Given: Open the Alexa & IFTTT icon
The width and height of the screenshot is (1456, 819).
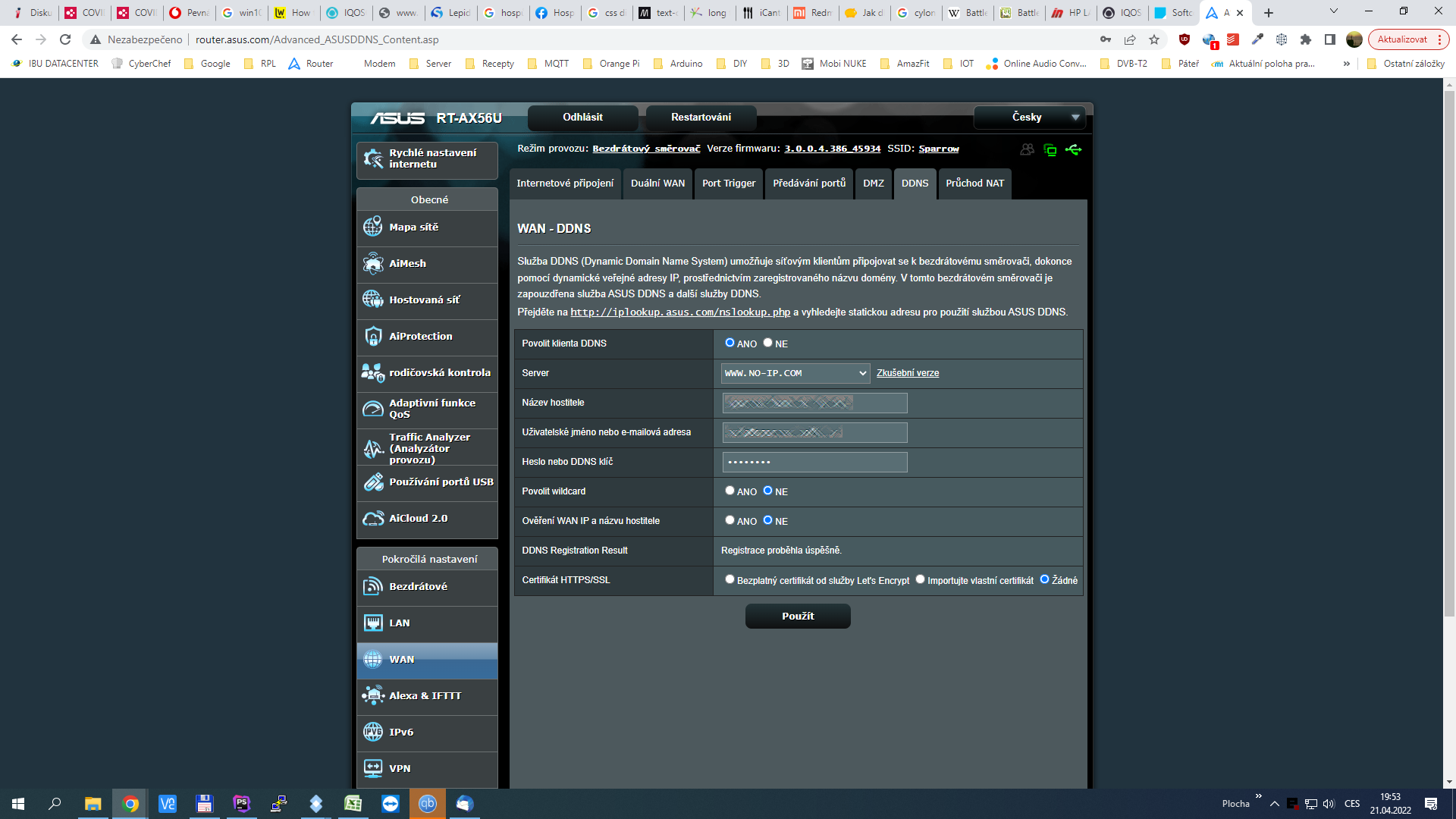Looking at the screenshot, I should pos(372,695).
